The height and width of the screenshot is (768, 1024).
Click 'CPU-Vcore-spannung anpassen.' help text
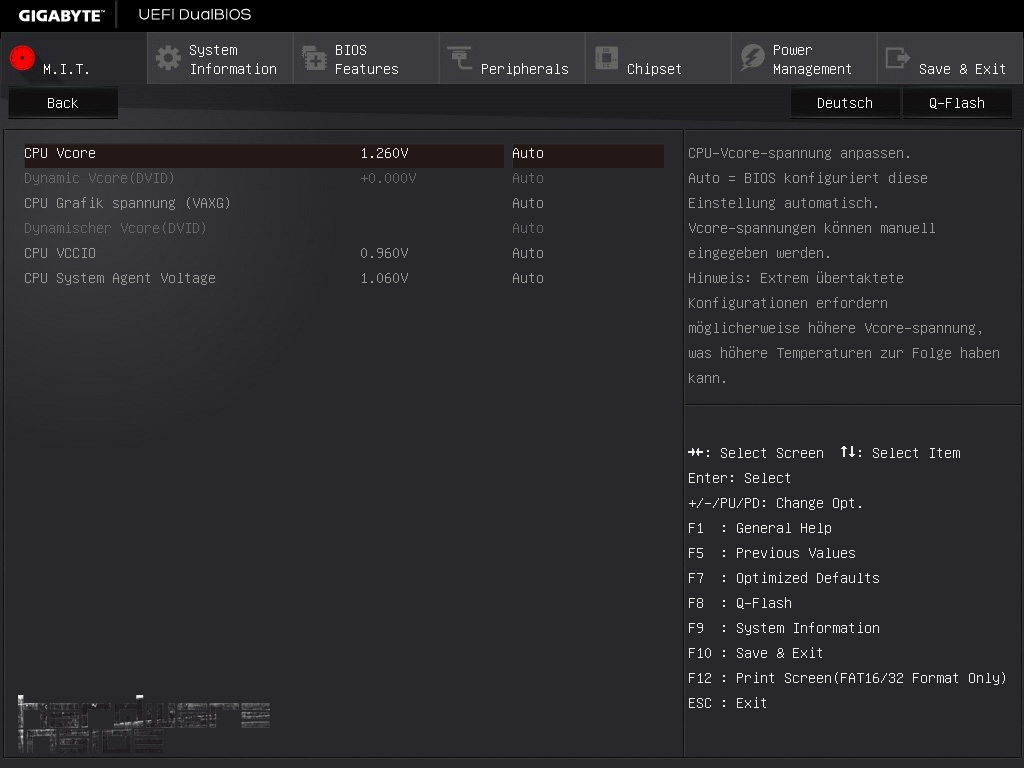(x=799, y=153)
